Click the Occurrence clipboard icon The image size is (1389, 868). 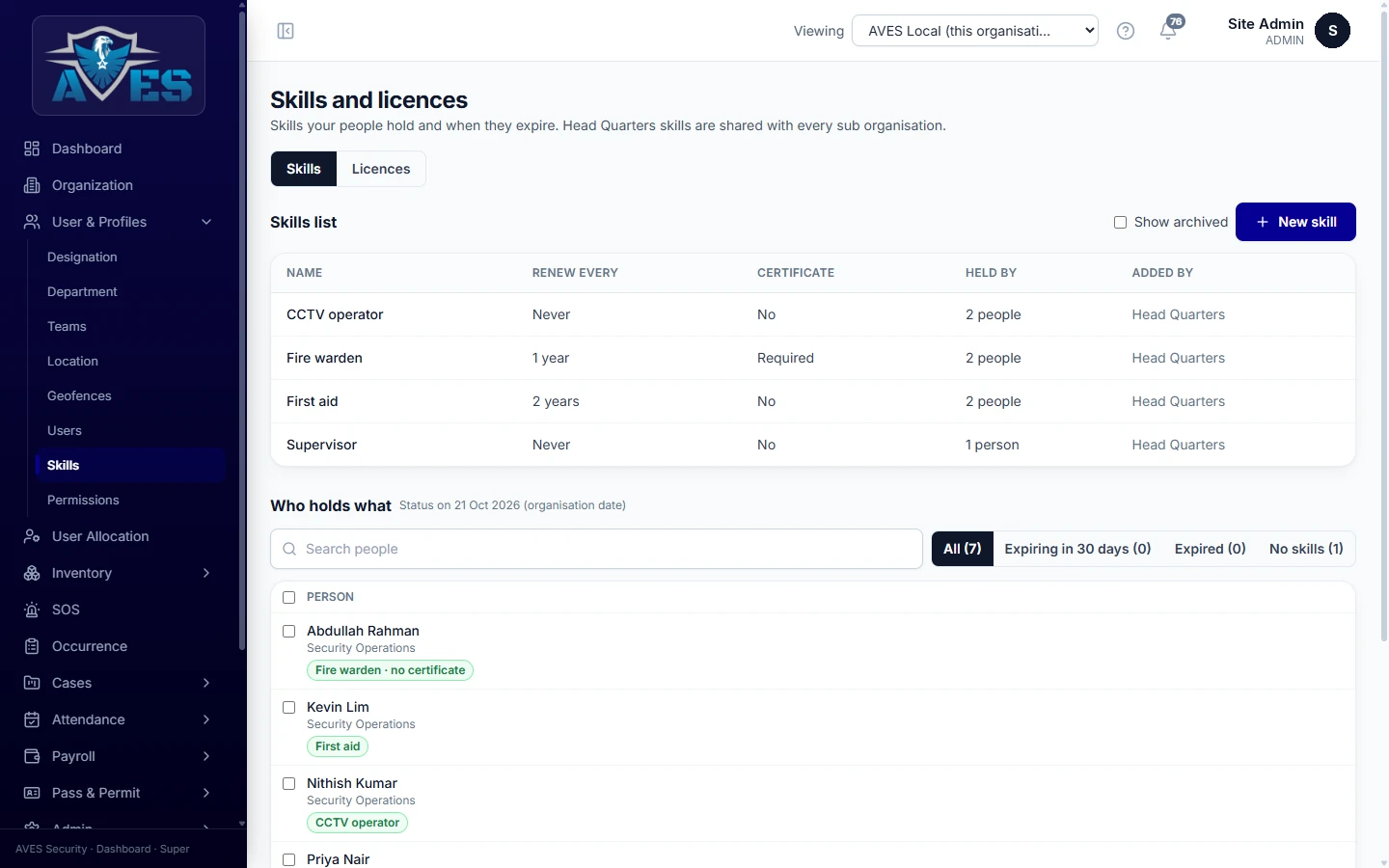(32, 646)
